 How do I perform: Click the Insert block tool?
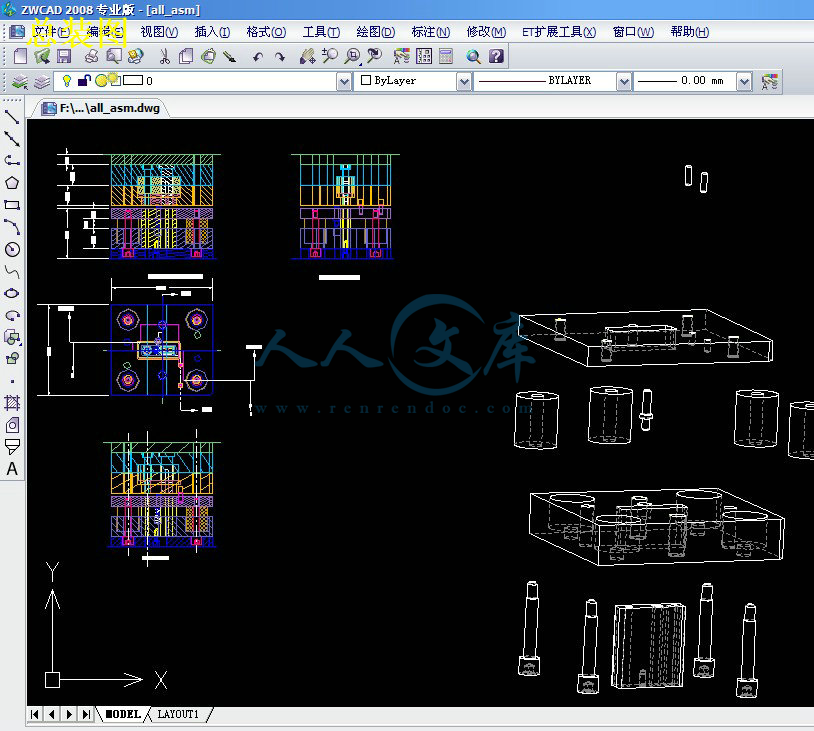(x=12, y=337)
